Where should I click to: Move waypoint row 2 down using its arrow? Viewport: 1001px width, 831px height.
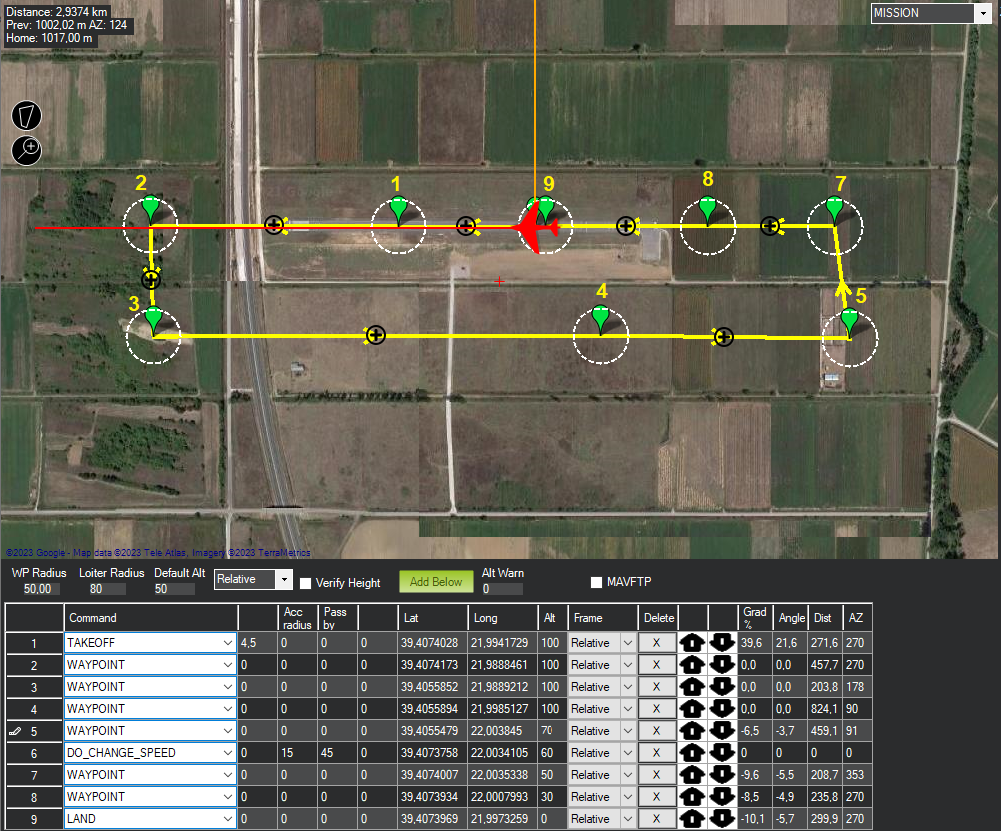coord(722,664)
